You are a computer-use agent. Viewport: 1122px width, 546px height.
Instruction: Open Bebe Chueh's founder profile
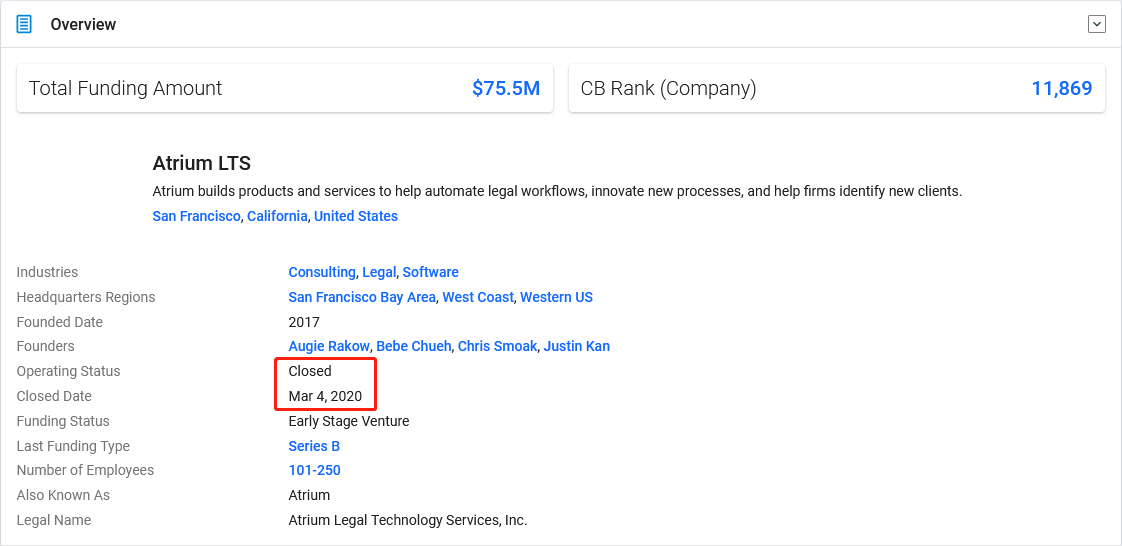[414, 346]
